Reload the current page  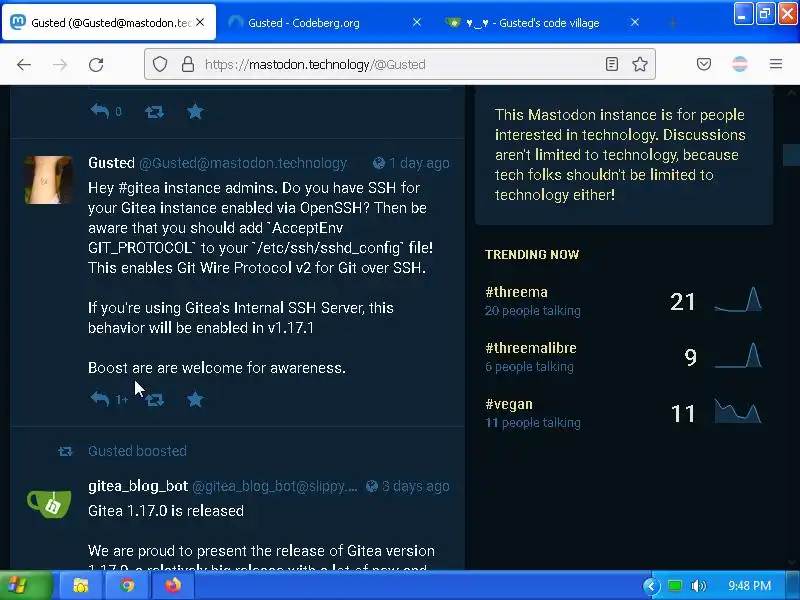(x=96, y=65)
